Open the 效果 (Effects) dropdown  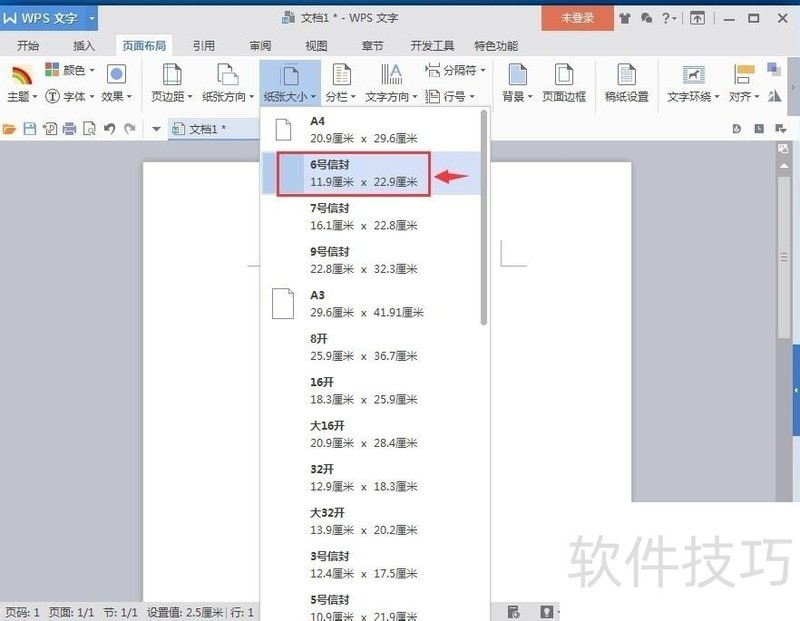tap(116, 83)
